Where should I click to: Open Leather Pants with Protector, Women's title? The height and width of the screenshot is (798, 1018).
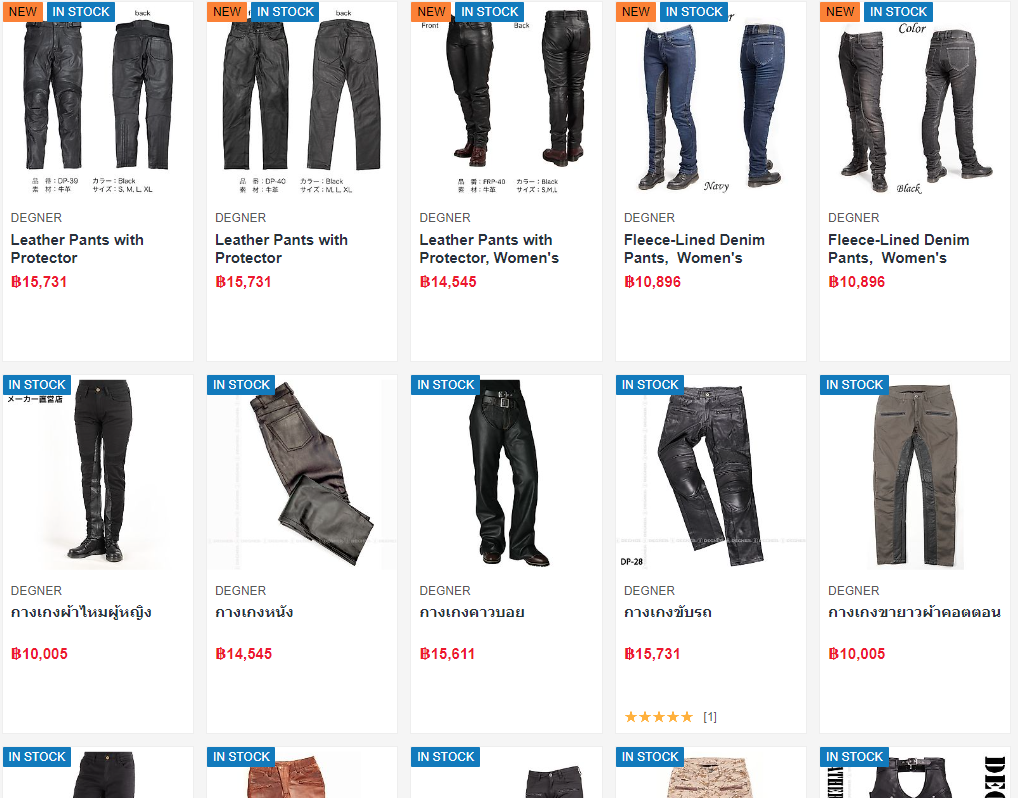point(489,249)
